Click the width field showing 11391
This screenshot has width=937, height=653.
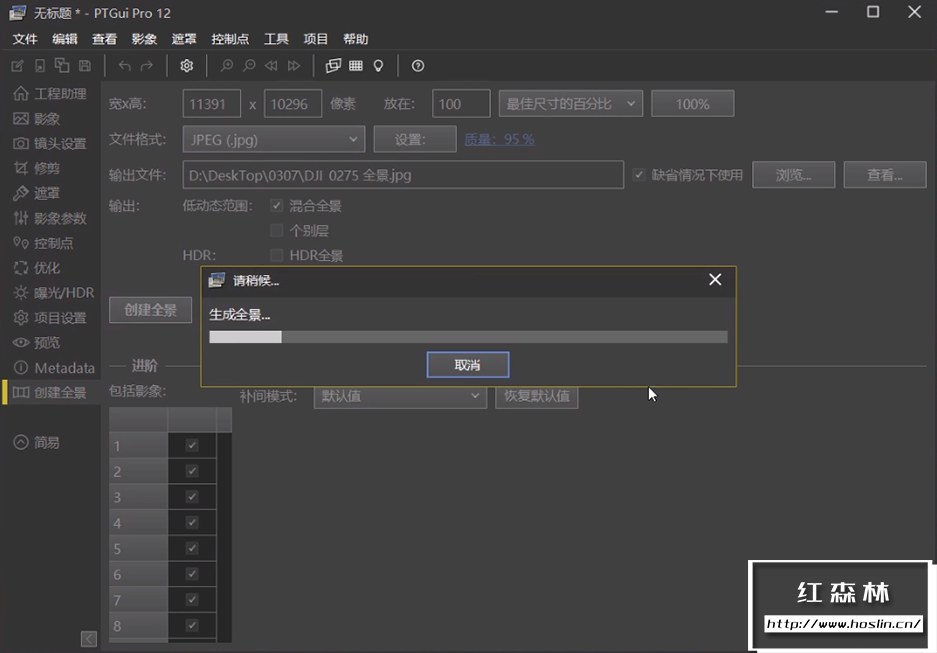pyautogui.click(x=212, y=104)
